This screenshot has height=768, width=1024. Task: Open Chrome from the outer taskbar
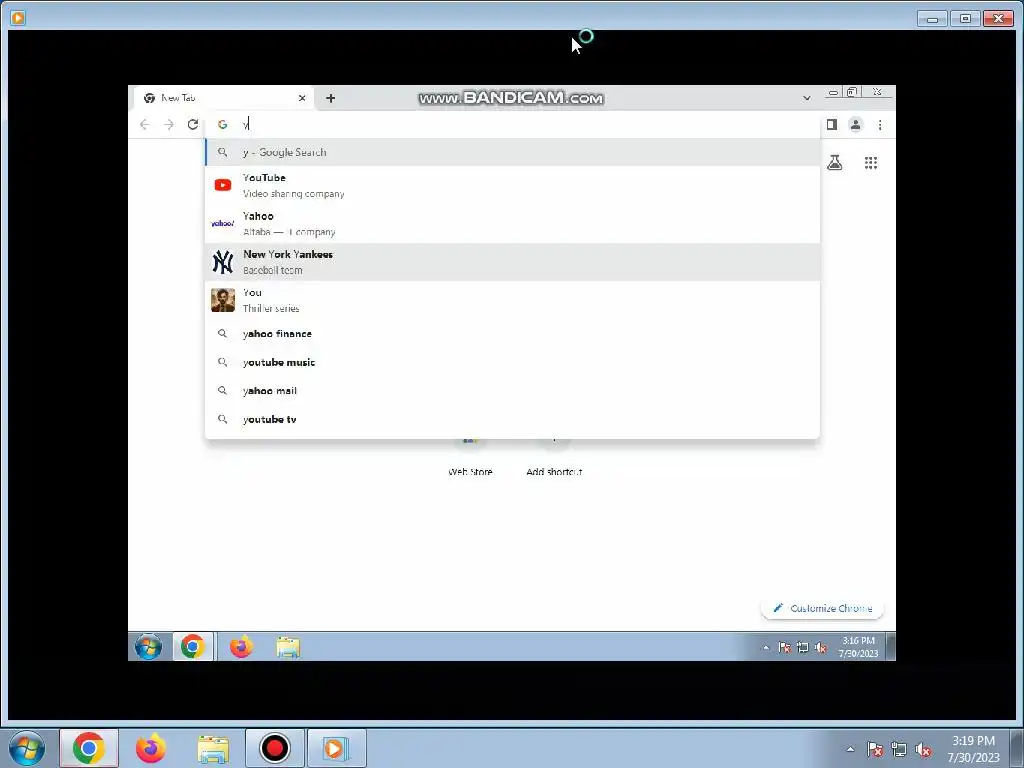89,748
